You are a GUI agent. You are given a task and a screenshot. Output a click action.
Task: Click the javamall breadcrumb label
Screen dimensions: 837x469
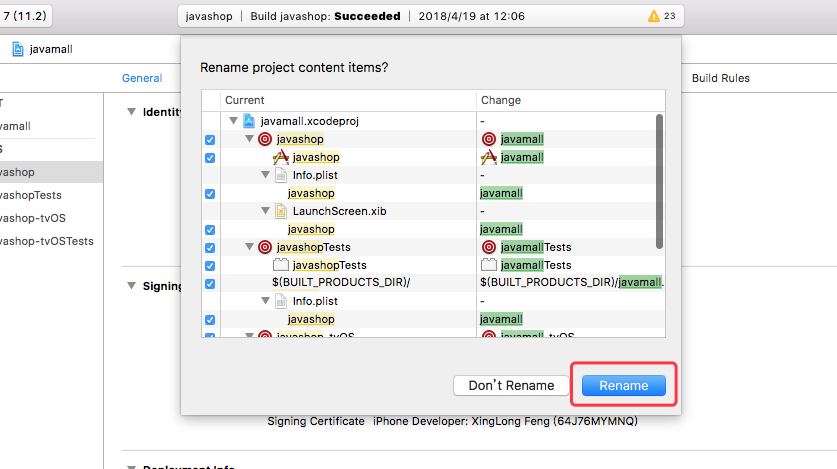pyautogui.click(x=51, y=49)
